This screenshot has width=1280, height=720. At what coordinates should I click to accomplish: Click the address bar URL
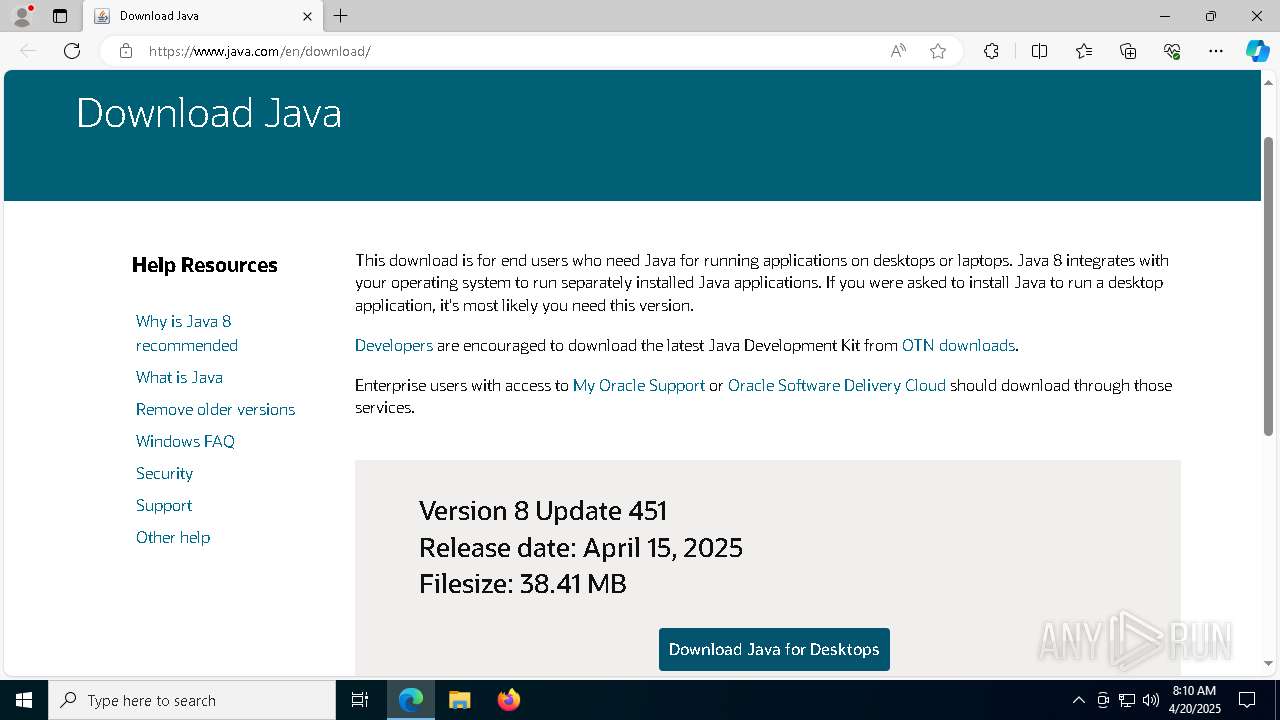(x=260, y=51)
